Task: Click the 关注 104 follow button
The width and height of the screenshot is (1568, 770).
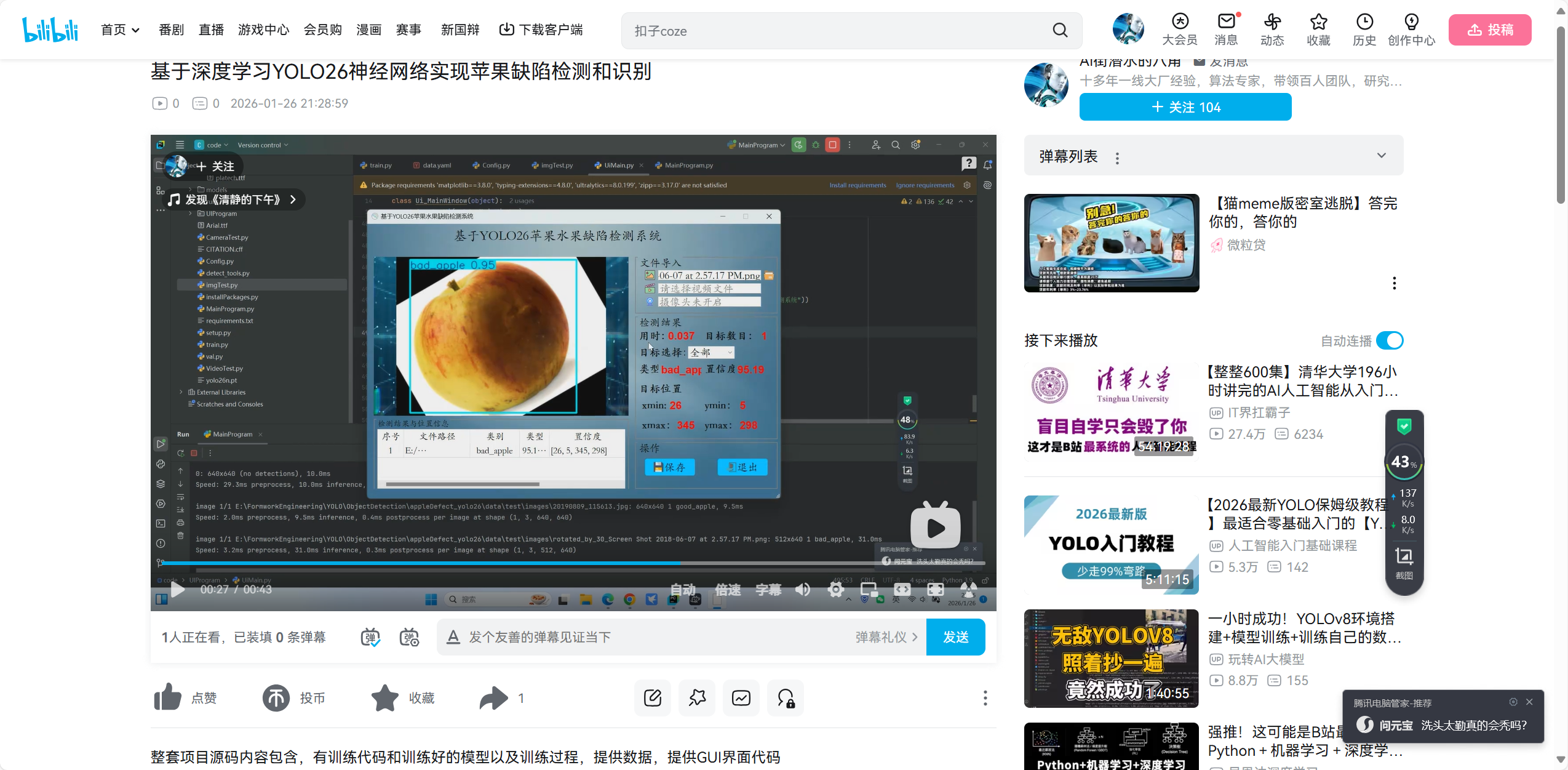Action: tap(1185, 107)
